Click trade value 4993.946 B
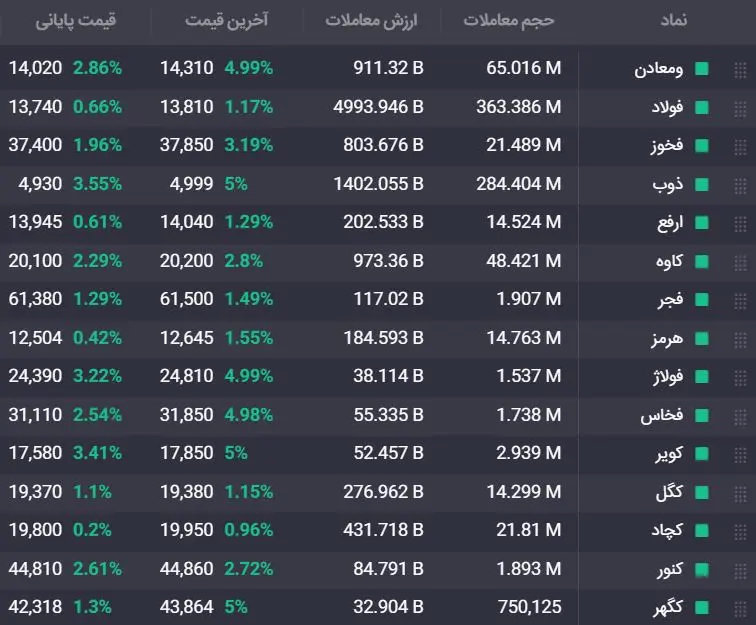Viewport: 756px width, 625px height. click(378, 107)
